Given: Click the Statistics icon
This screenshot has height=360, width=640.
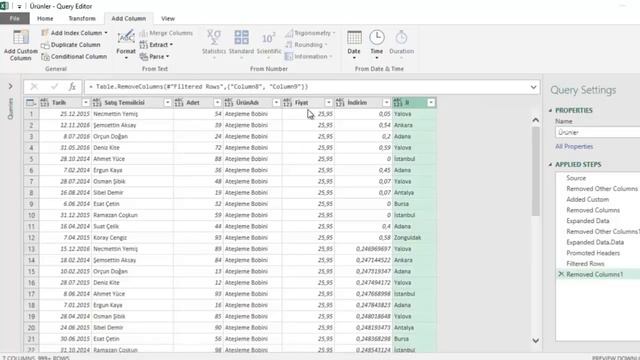Looking at the screenshot, I should click(213, 38).
